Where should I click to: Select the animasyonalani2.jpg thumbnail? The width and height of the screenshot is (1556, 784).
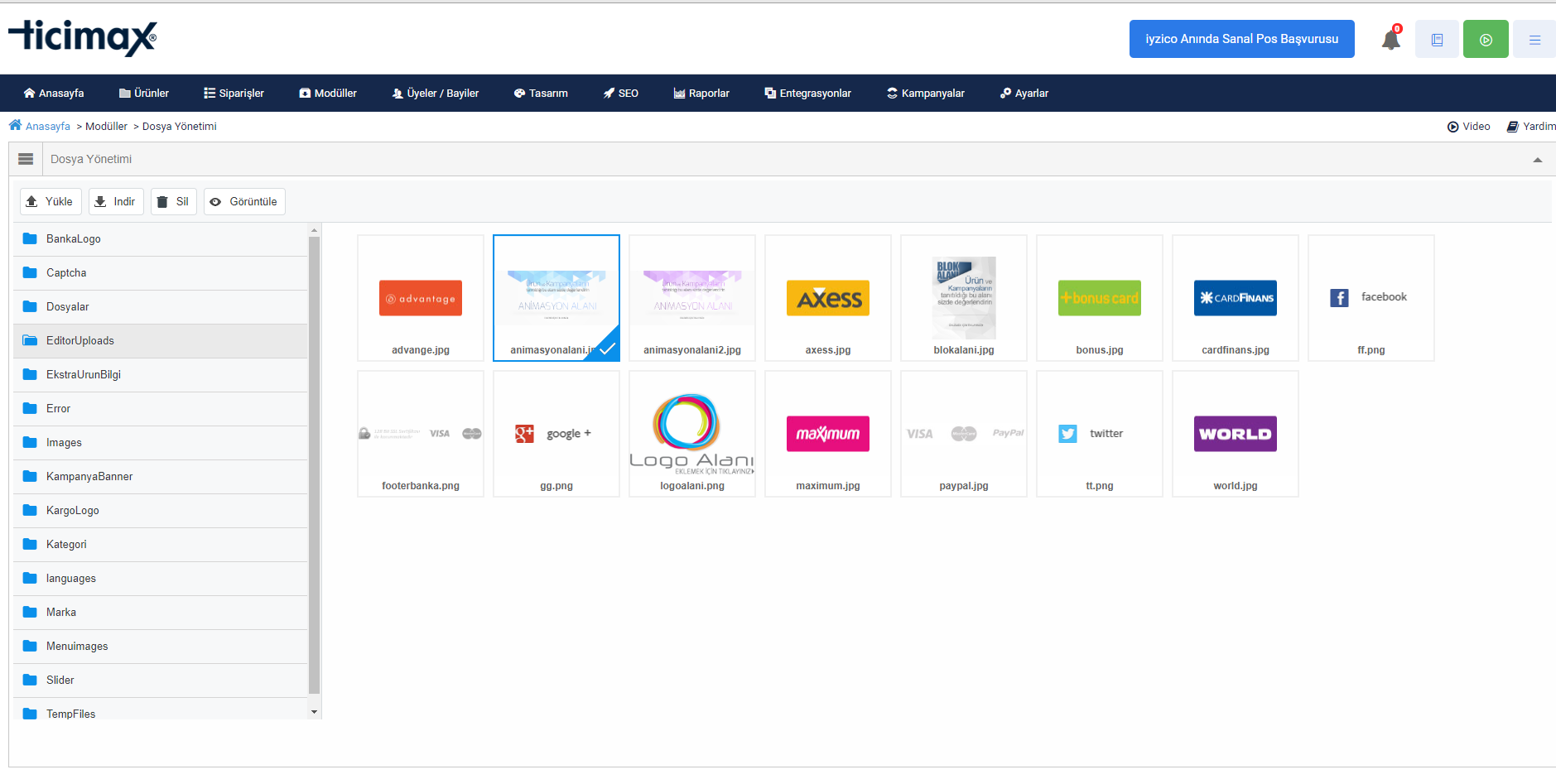pyautogui.click(x=692, y=298)
